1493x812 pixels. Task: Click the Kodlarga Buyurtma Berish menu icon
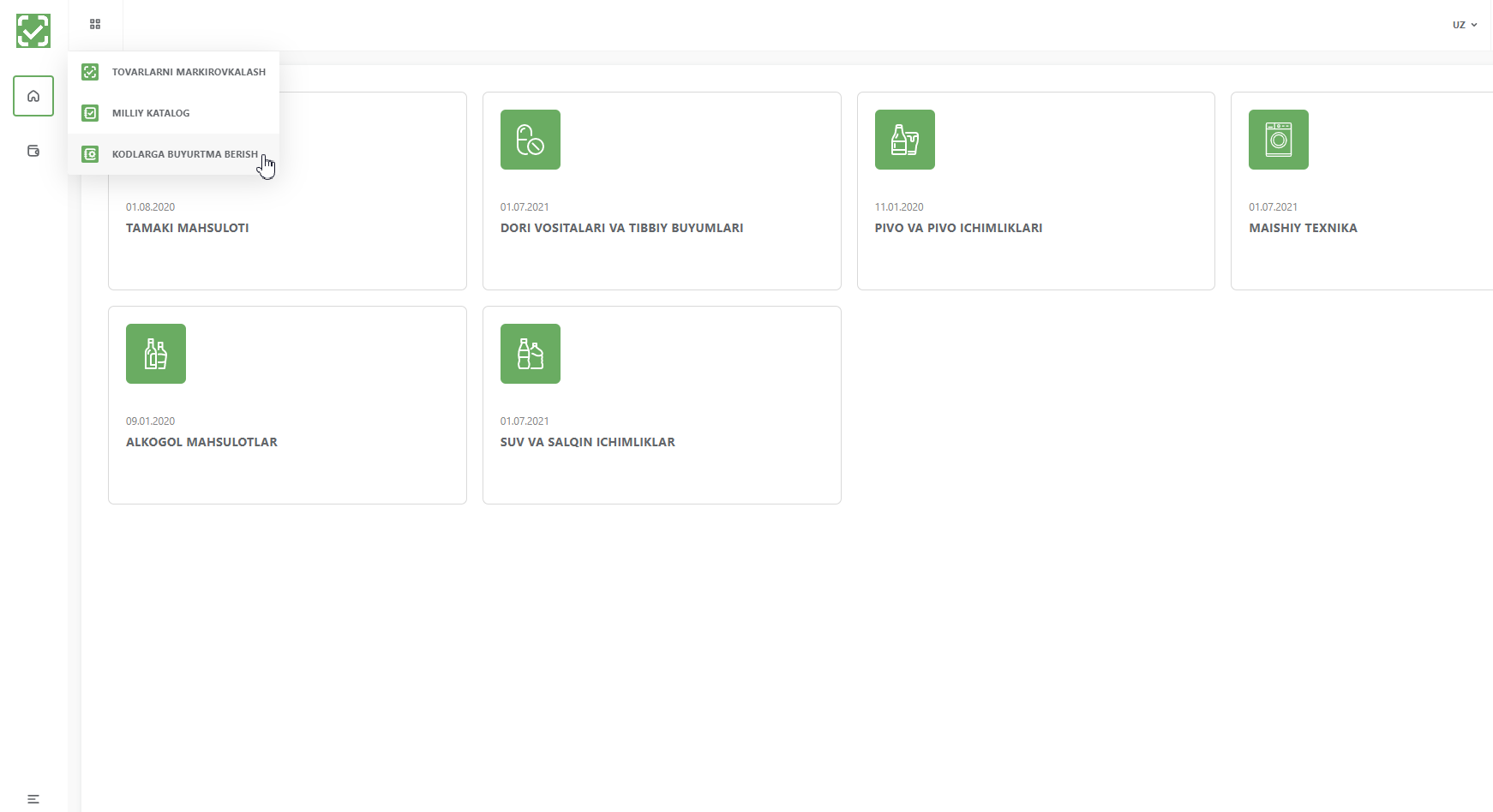tap(90, 154)
